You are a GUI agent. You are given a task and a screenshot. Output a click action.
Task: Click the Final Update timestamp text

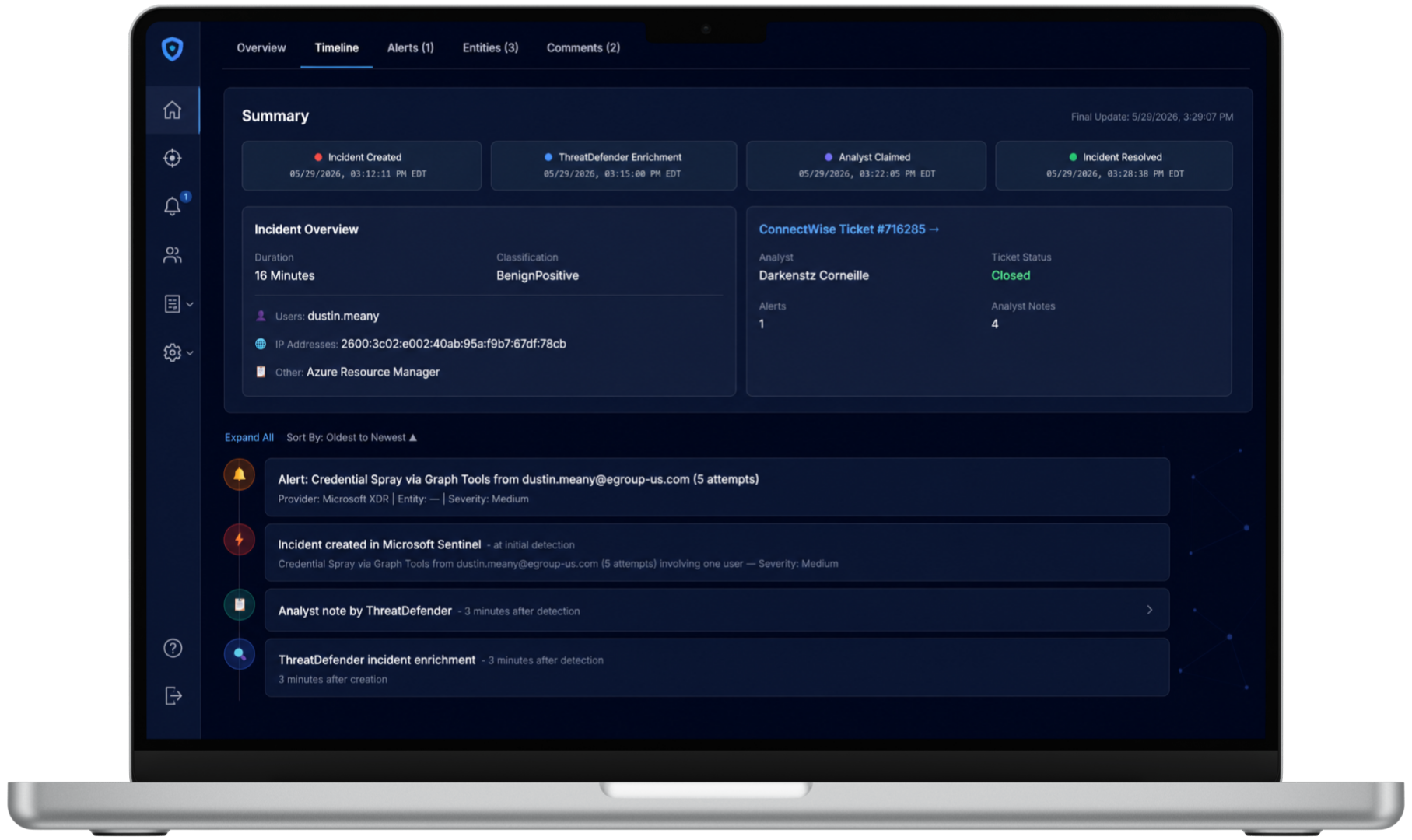coord(1151,117)
